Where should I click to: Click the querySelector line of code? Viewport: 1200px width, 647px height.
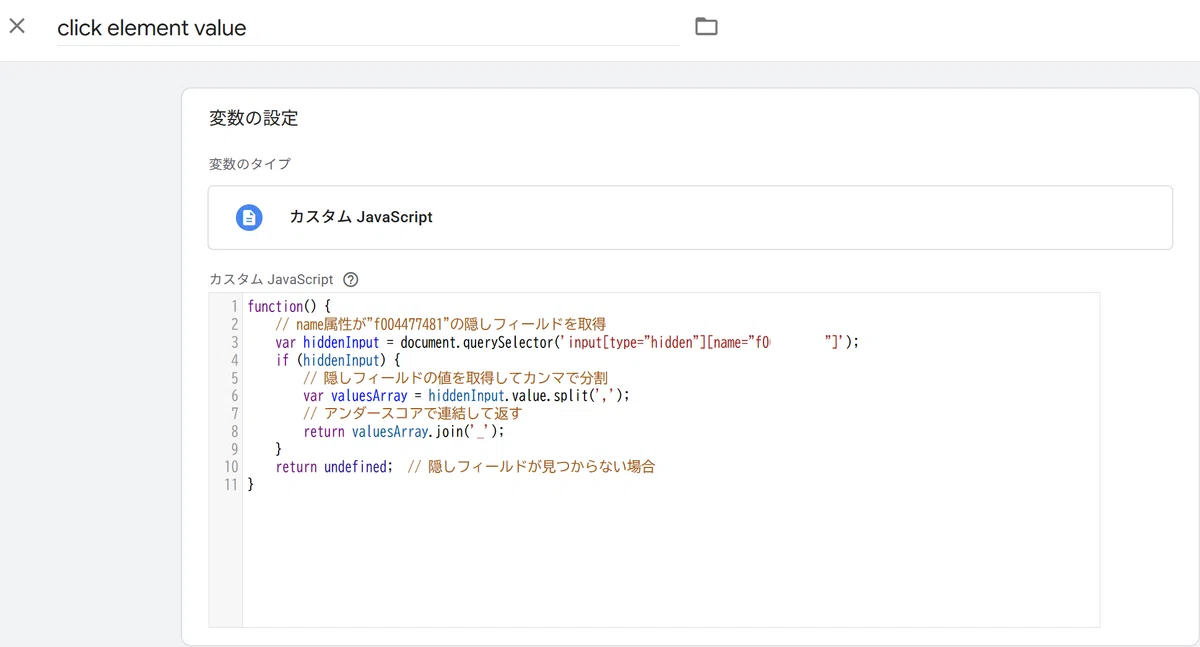click(567, 342)
